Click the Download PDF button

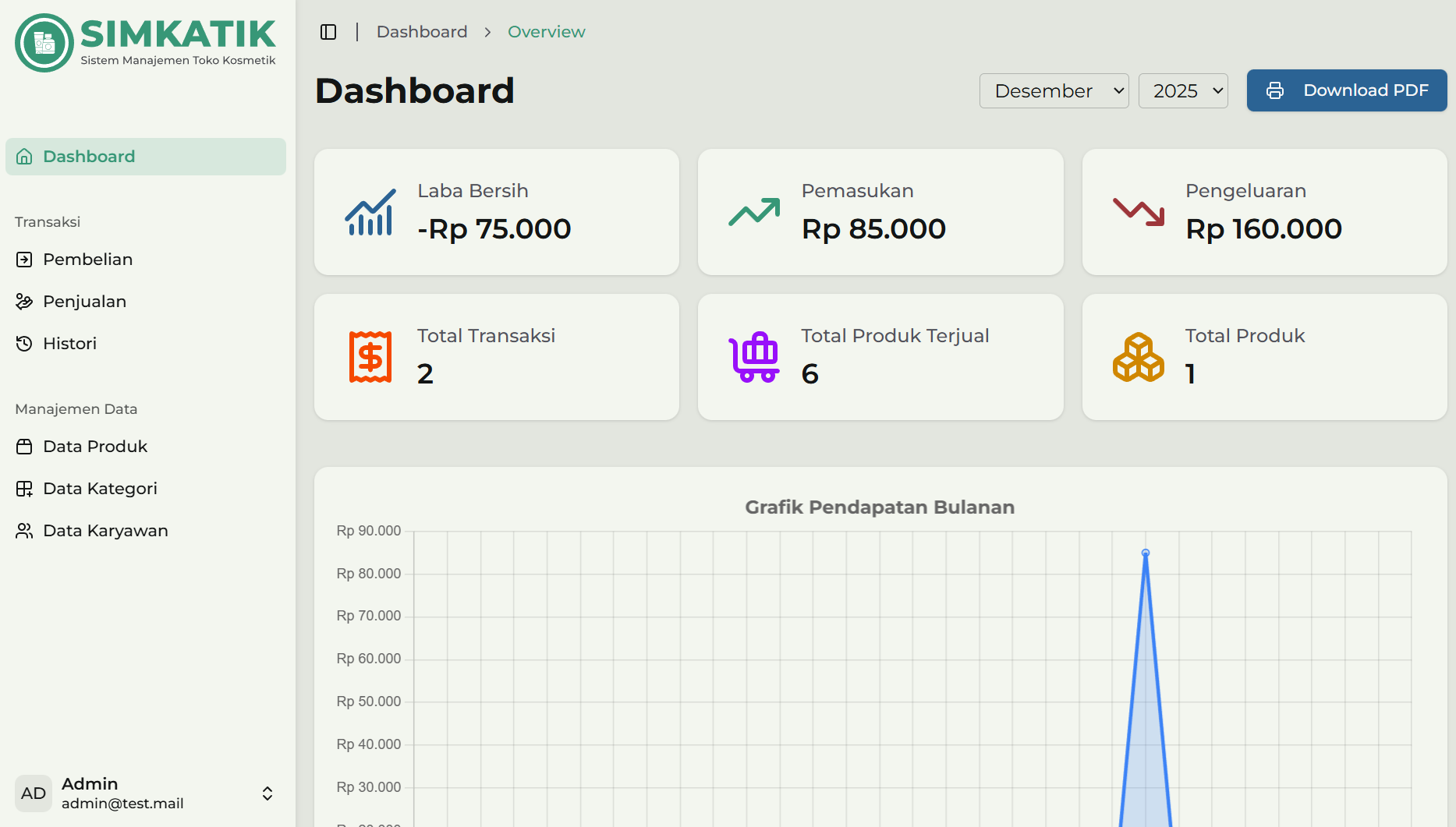[1347, 90]
